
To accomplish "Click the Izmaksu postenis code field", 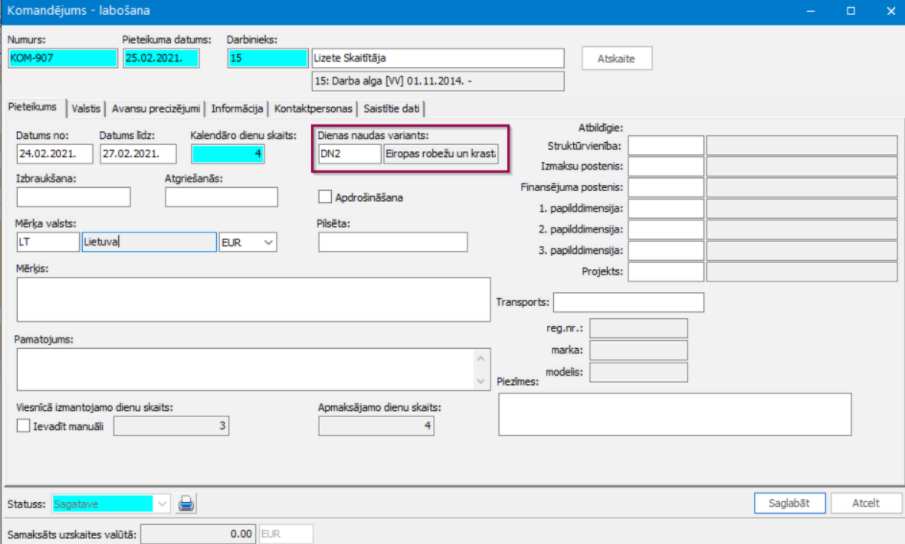I will (x=666, y=167).
